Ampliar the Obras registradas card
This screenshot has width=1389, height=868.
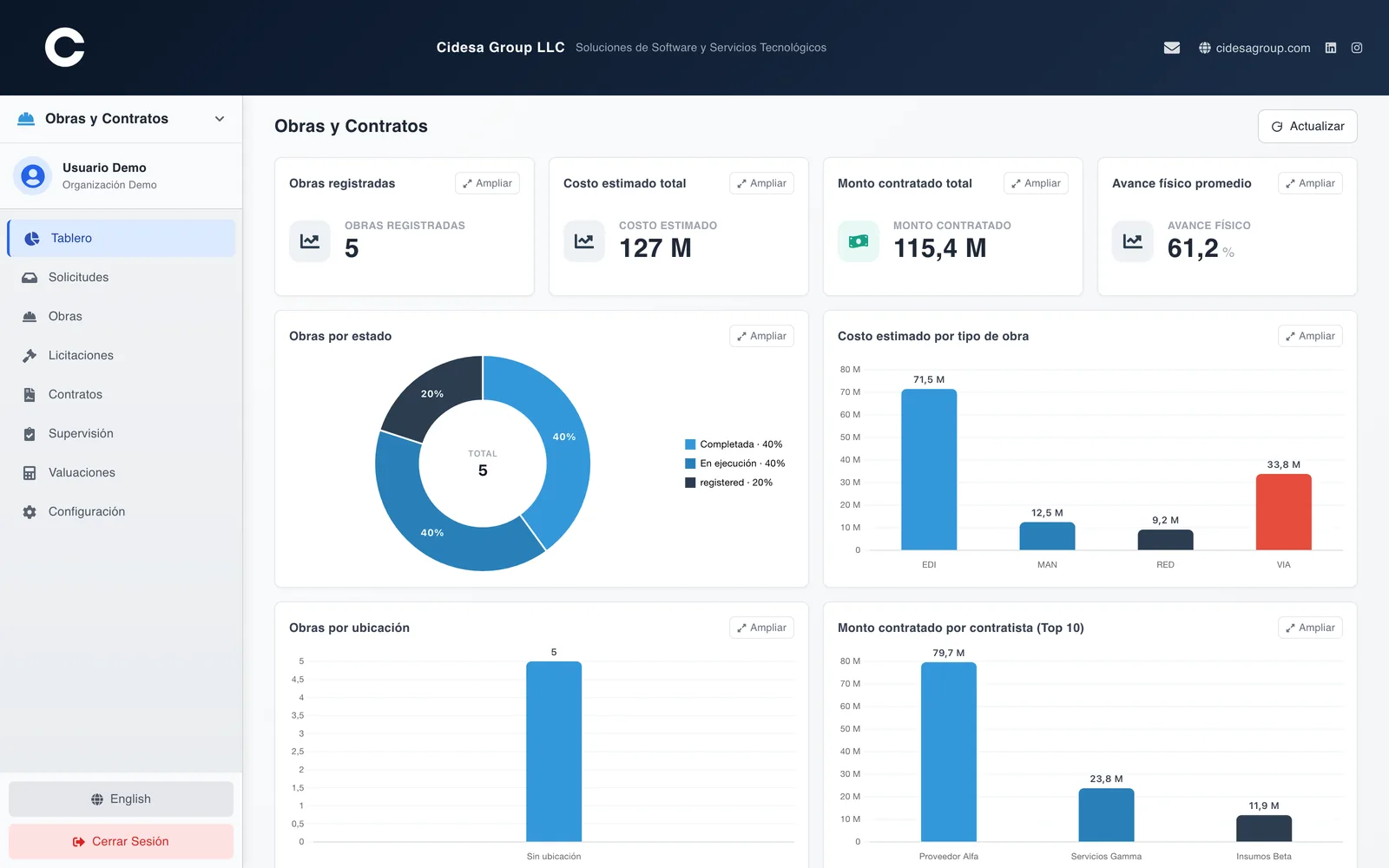pos(487,183)
